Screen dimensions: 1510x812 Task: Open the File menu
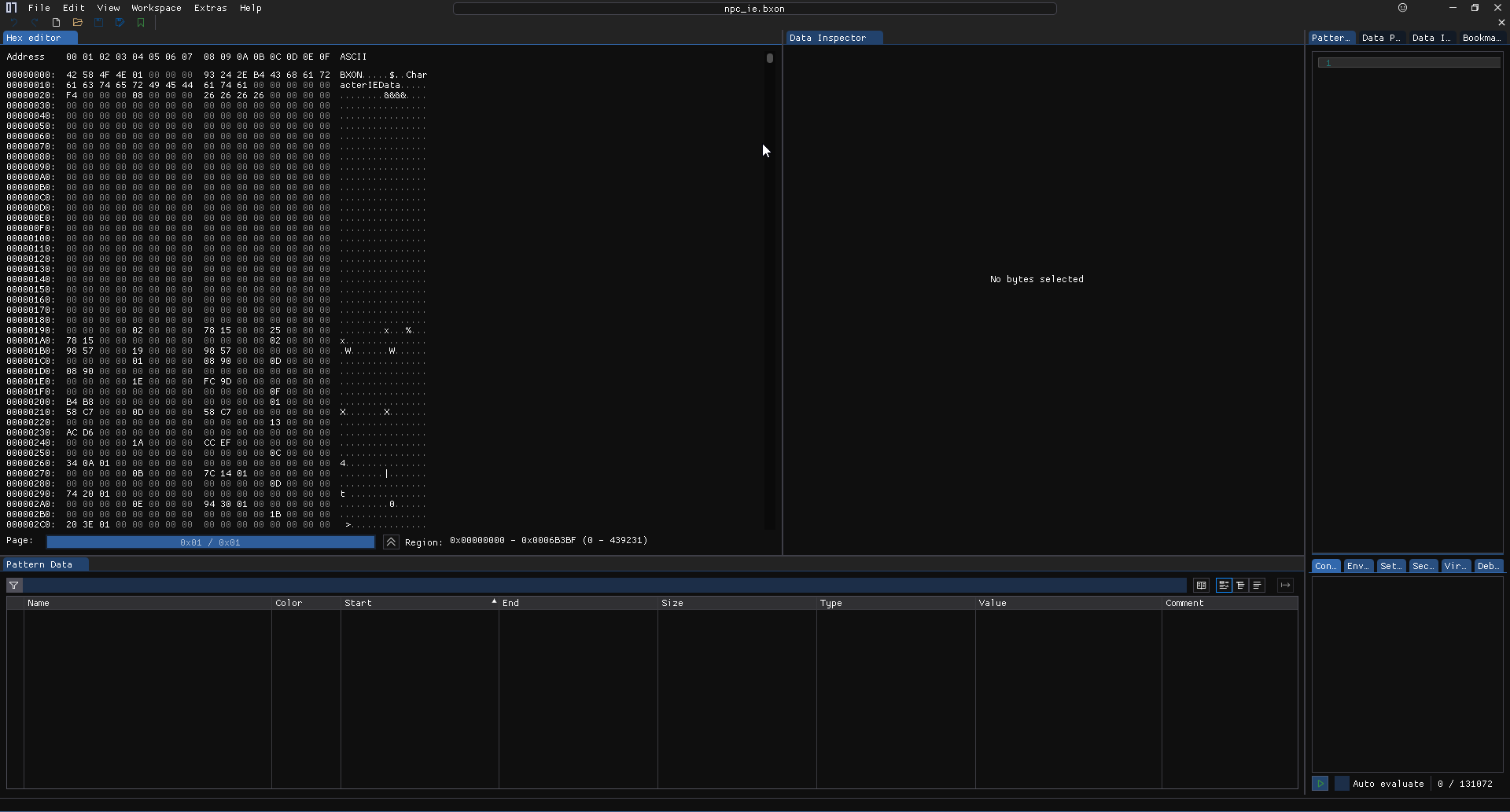[39, 8]
